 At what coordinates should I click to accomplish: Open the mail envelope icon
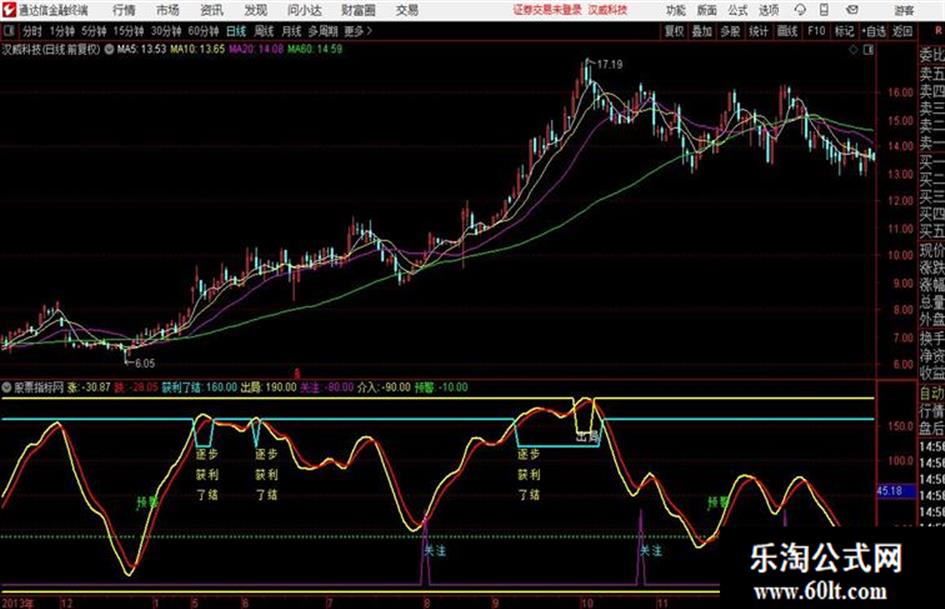pyautogui.click(x=852, y=10)
